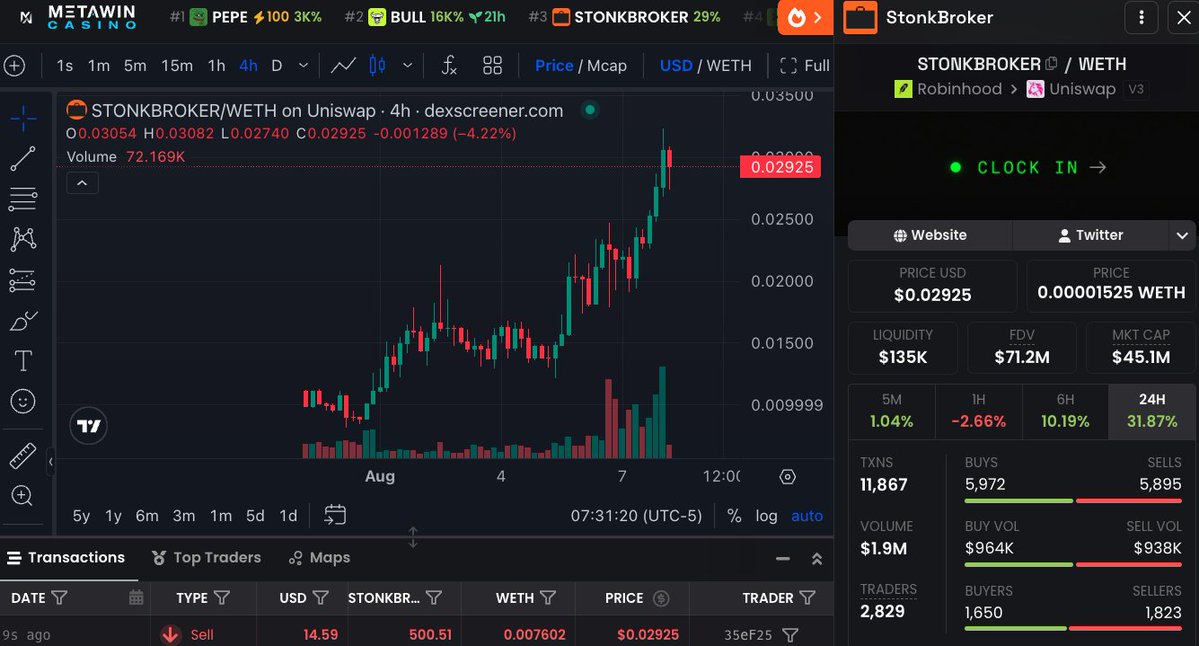Select the 24H stats tab
The height and width of the screenshot is (646, 1199).
[1152, 411]
